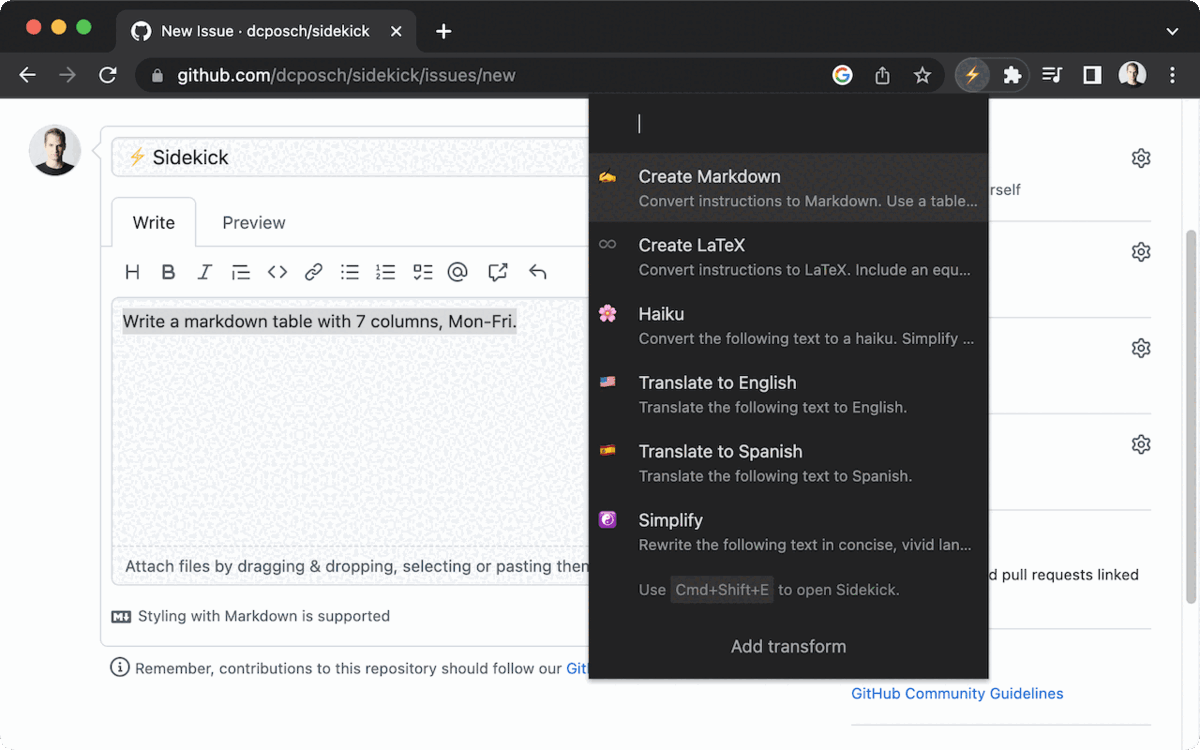The width and height of the screenshot is (1200, 750).
Task: Insert a saved reply
Action: pos(537,272)
